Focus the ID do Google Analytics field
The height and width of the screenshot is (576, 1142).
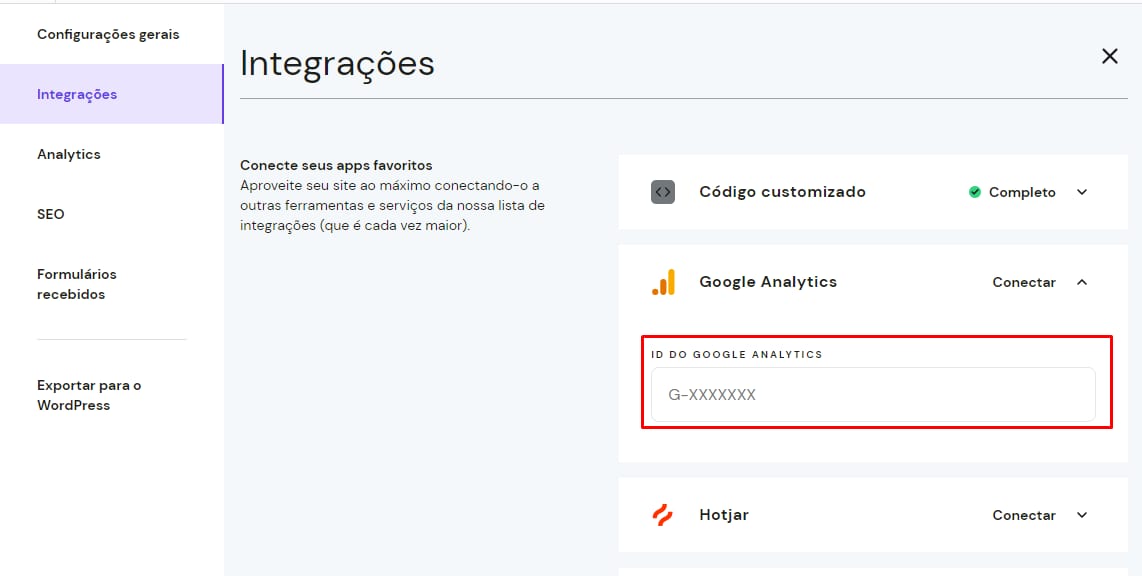pos(873,395)
